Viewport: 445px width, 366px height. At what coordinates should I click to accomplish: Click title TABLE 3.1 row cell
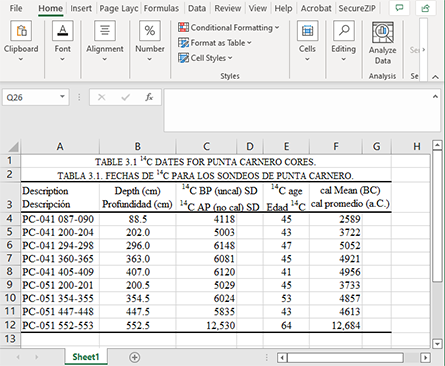206,162
